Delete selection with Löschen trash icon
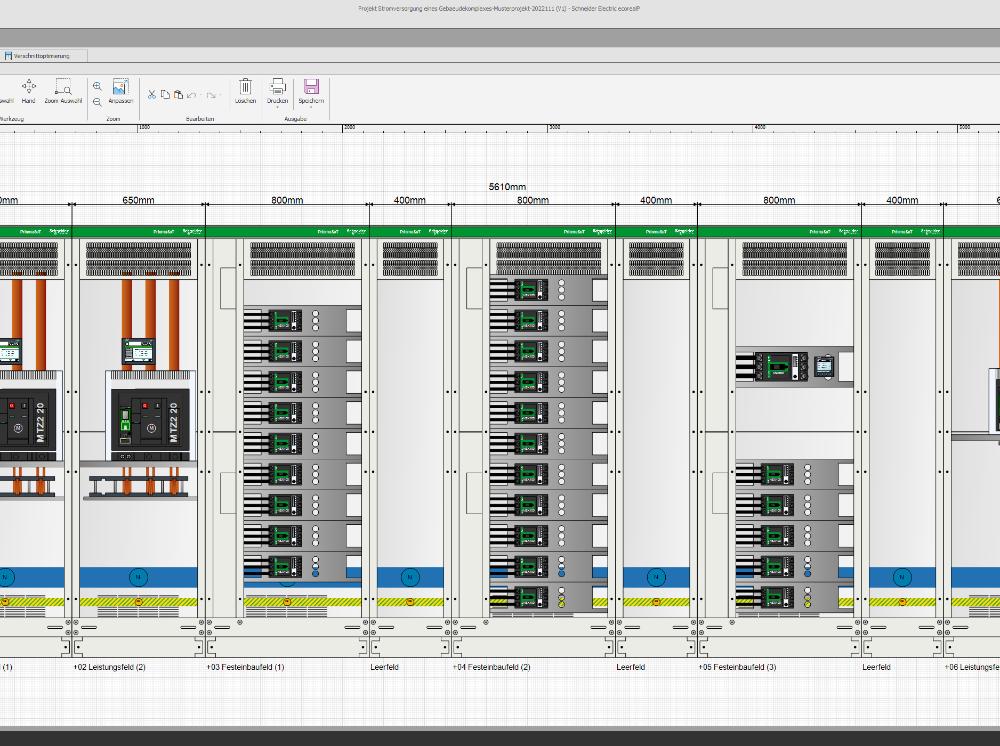 click(246, 91)
